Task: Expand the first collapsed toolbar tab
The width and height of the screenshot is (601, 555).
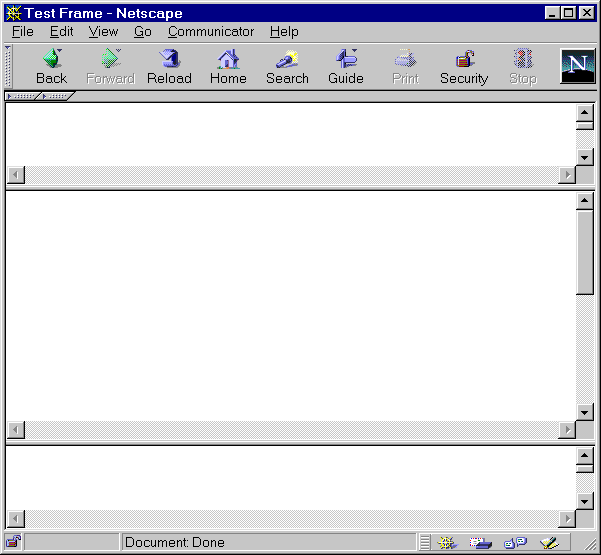Action: coord(21,96)
